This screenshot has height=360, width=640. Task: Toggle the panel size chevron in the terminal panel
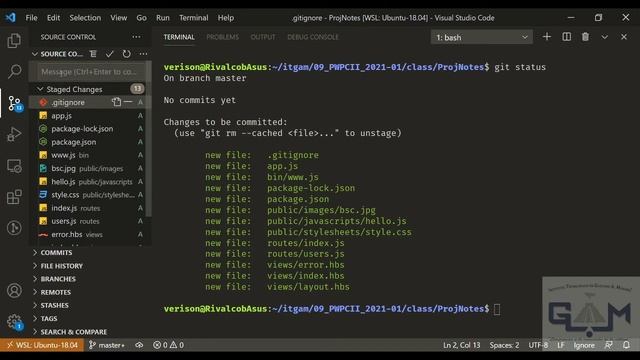point(604,37)
